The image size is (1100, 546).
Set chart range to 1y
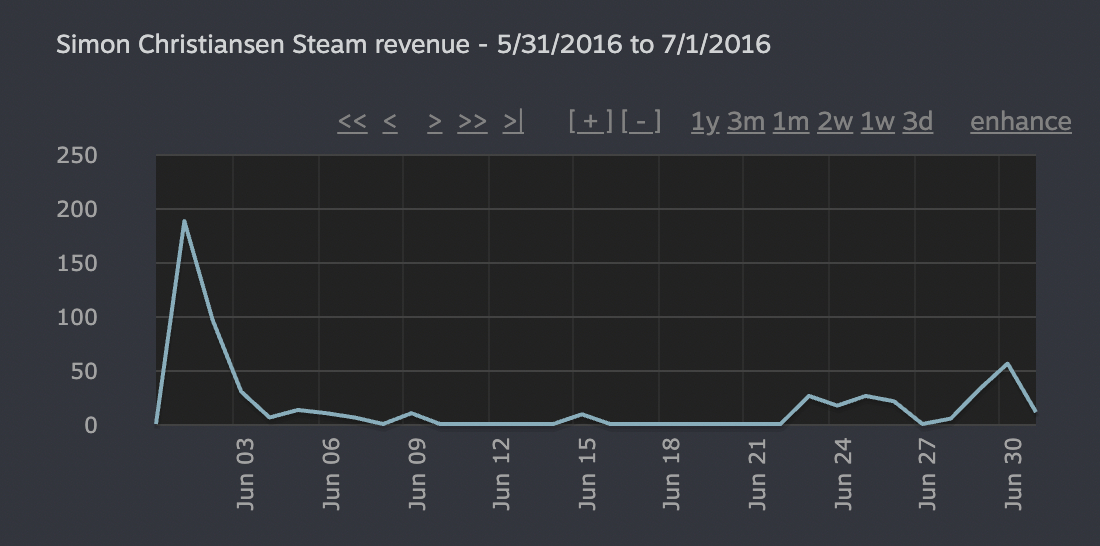click(705, 122)
